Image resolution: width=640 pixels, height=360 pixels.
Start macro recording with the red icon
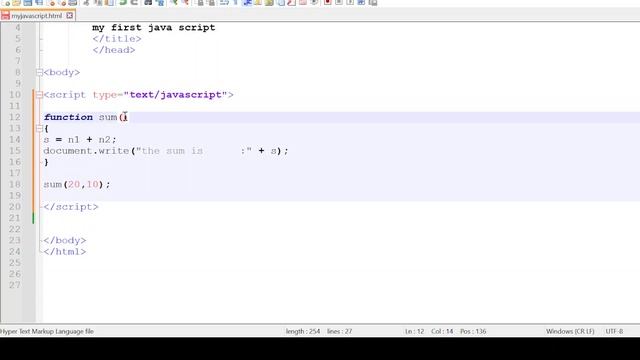pyautogui.click(x=327, y=2)
